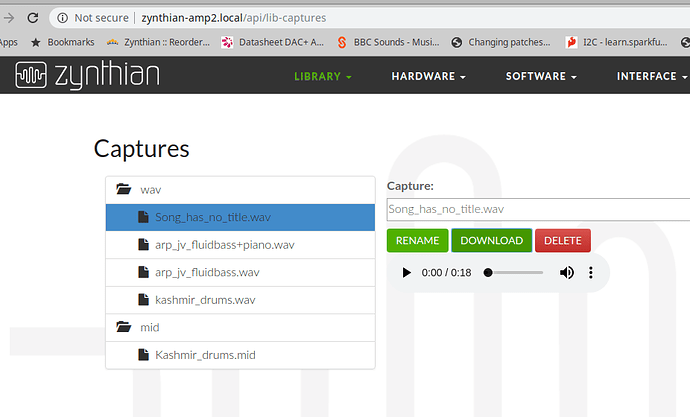690x417 pixels.
Task: Play the audio capture
Action: click(407, 273)
